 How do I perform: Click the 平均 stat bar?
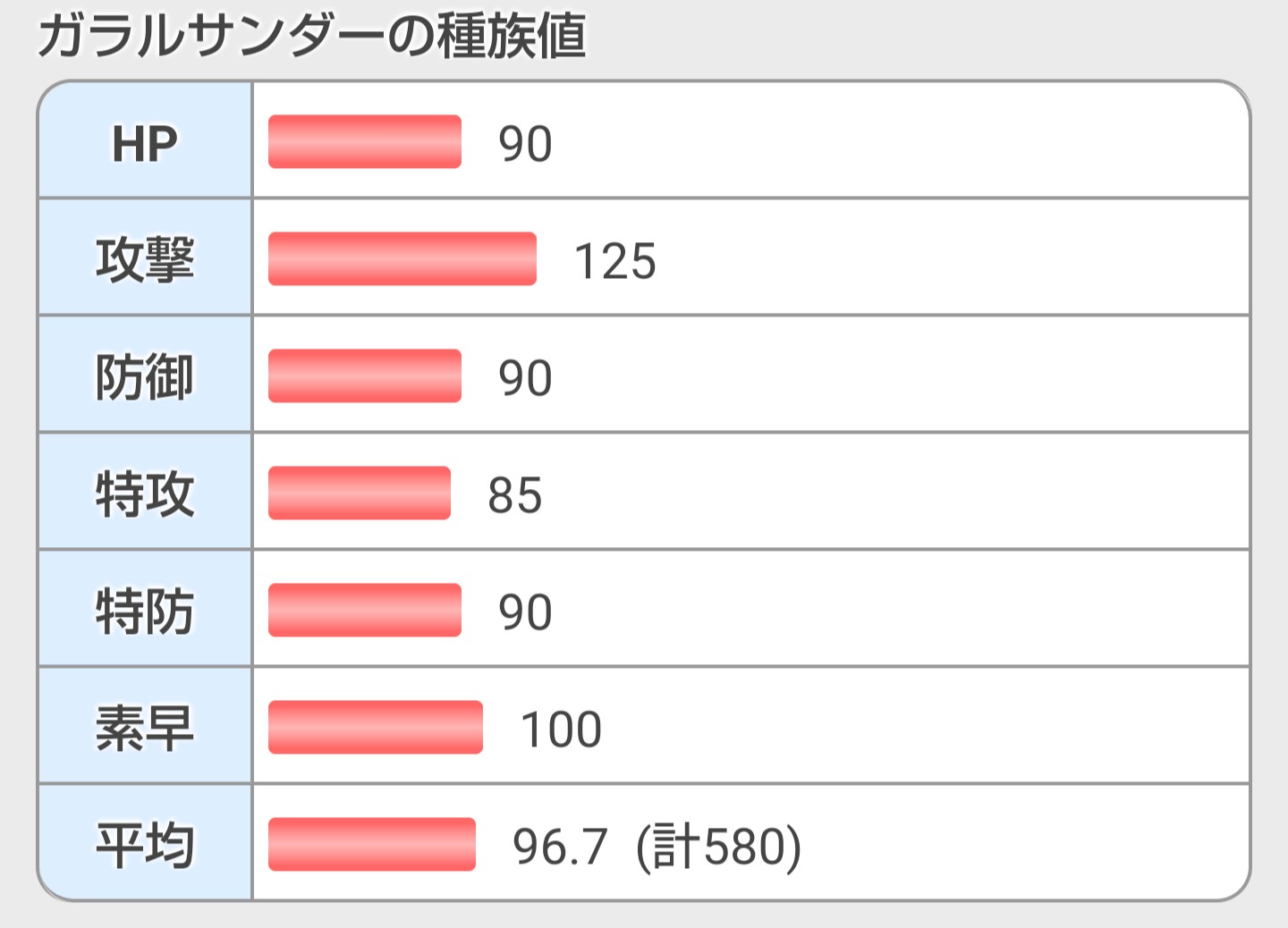point(372,844)
